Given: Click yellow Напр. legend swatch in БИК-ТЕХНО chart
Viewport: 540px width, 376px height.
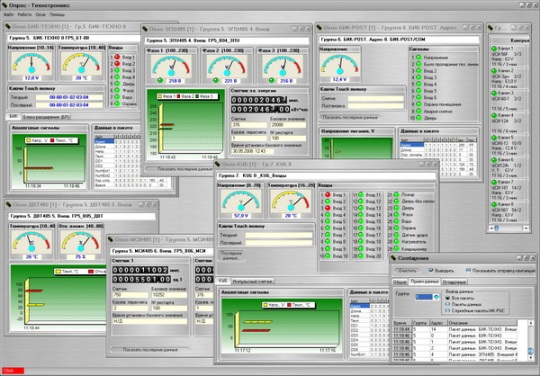Looking at the screenshot, I should pos(29,140).
